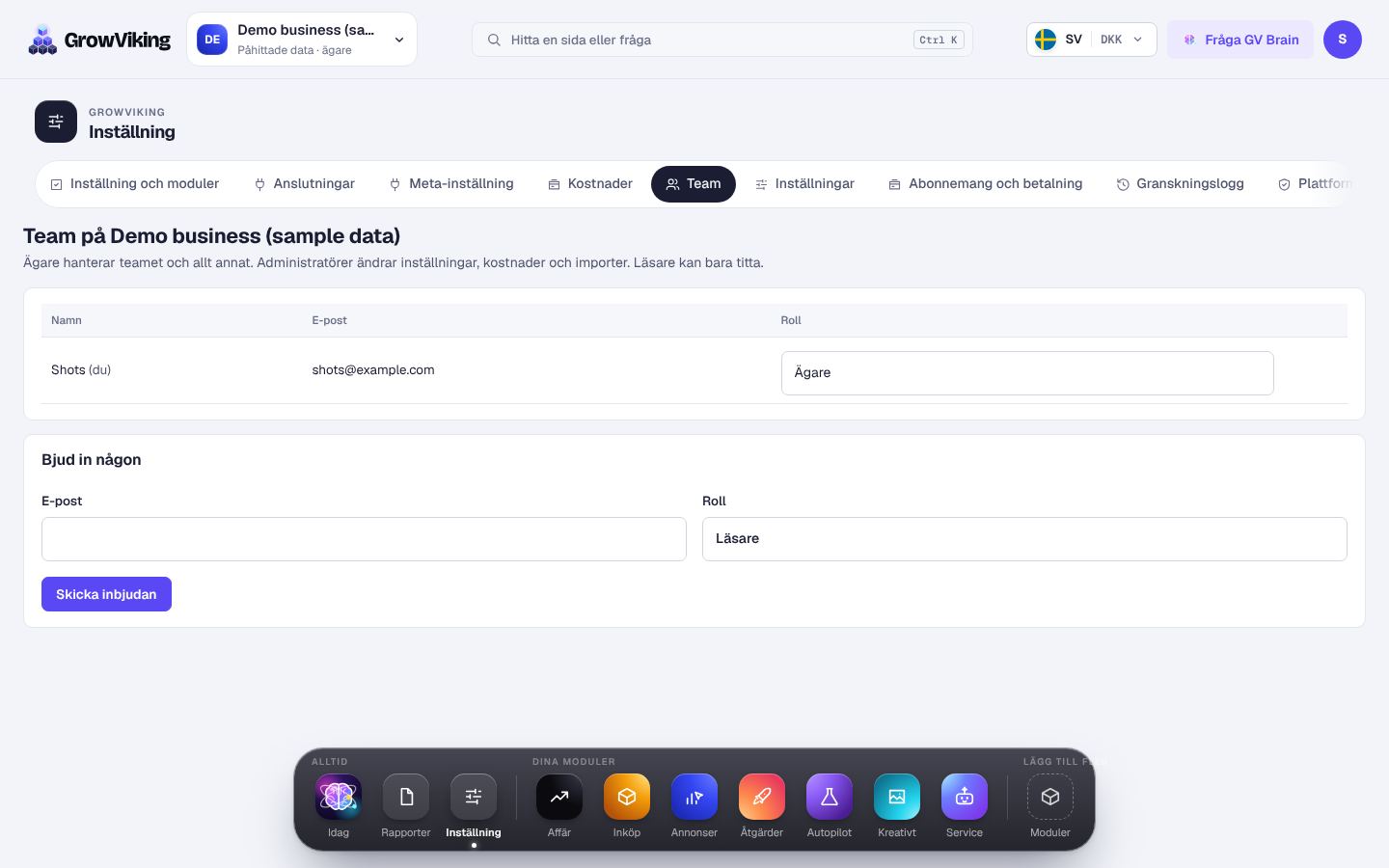Open the Åtgärder rocket module

(x=762, y=797)
